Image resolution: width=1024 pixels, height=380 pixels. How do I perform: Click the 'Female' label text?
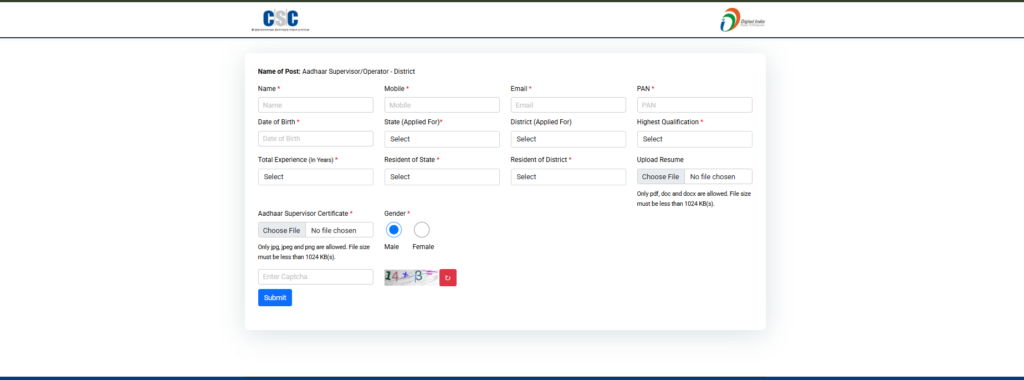click(x=423, y=247)
